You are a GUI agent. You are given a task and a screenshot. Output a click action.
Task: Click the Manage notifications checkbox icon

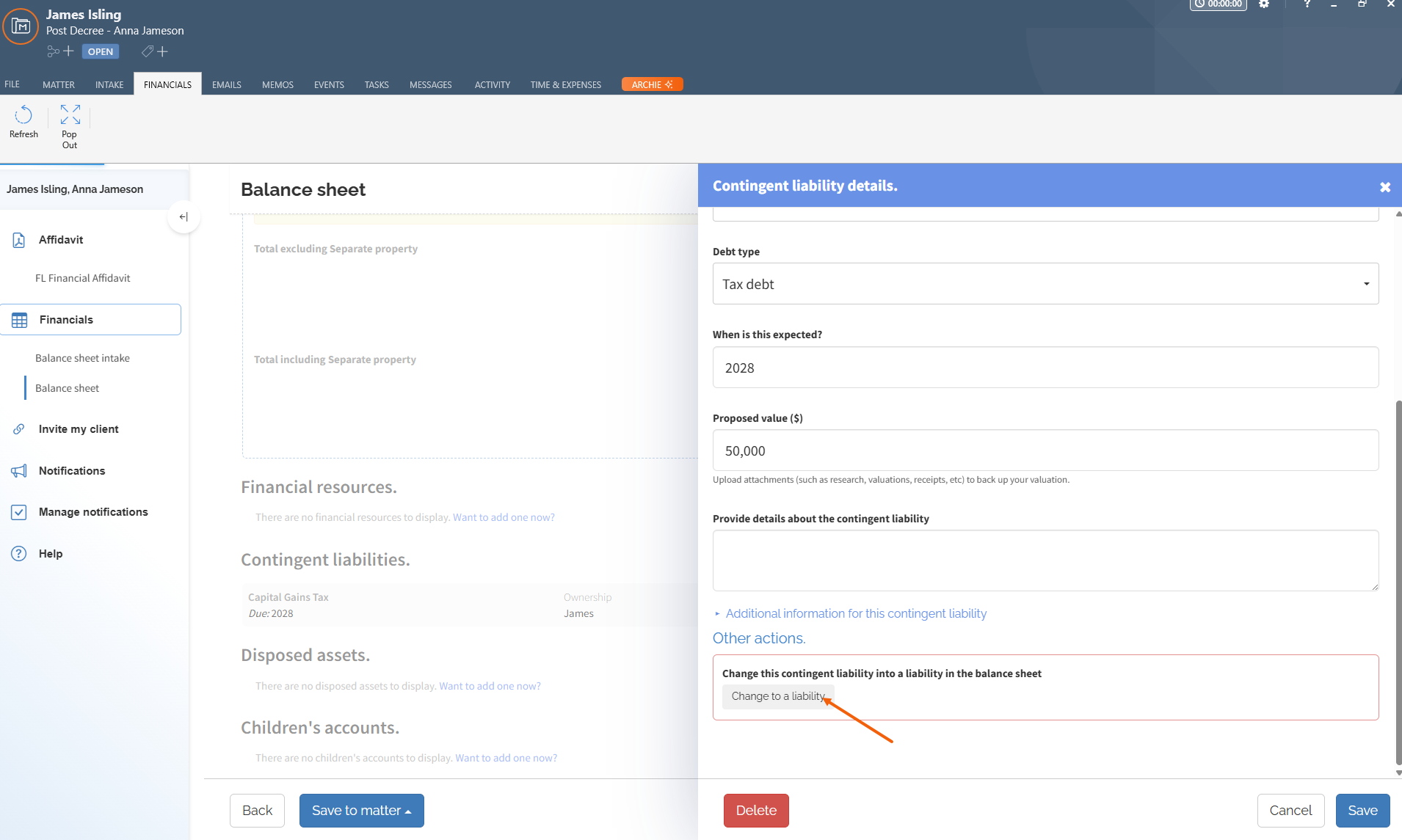[19, 512]
